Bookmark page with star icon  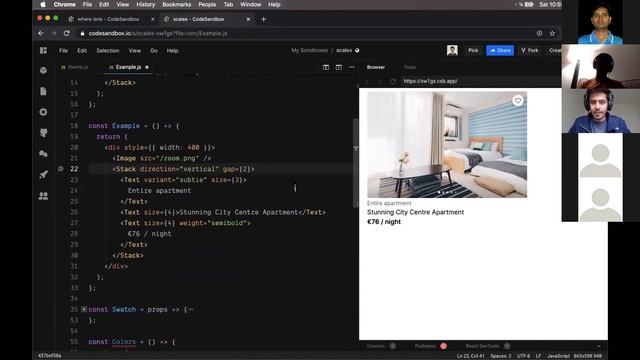click(x=552, y=33)
